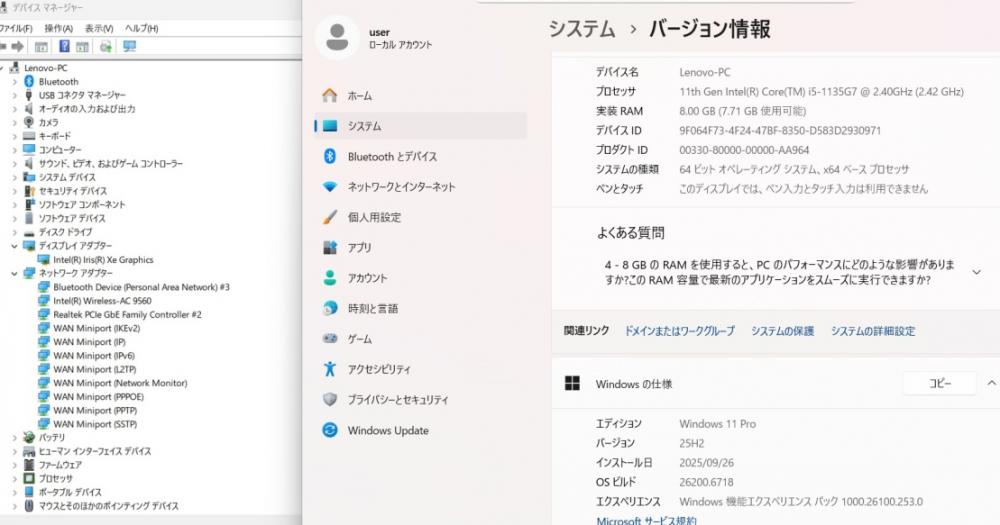The image size is (1000, 525).
Task: Expand the ディスク ドライブ node
Action: 14,232
